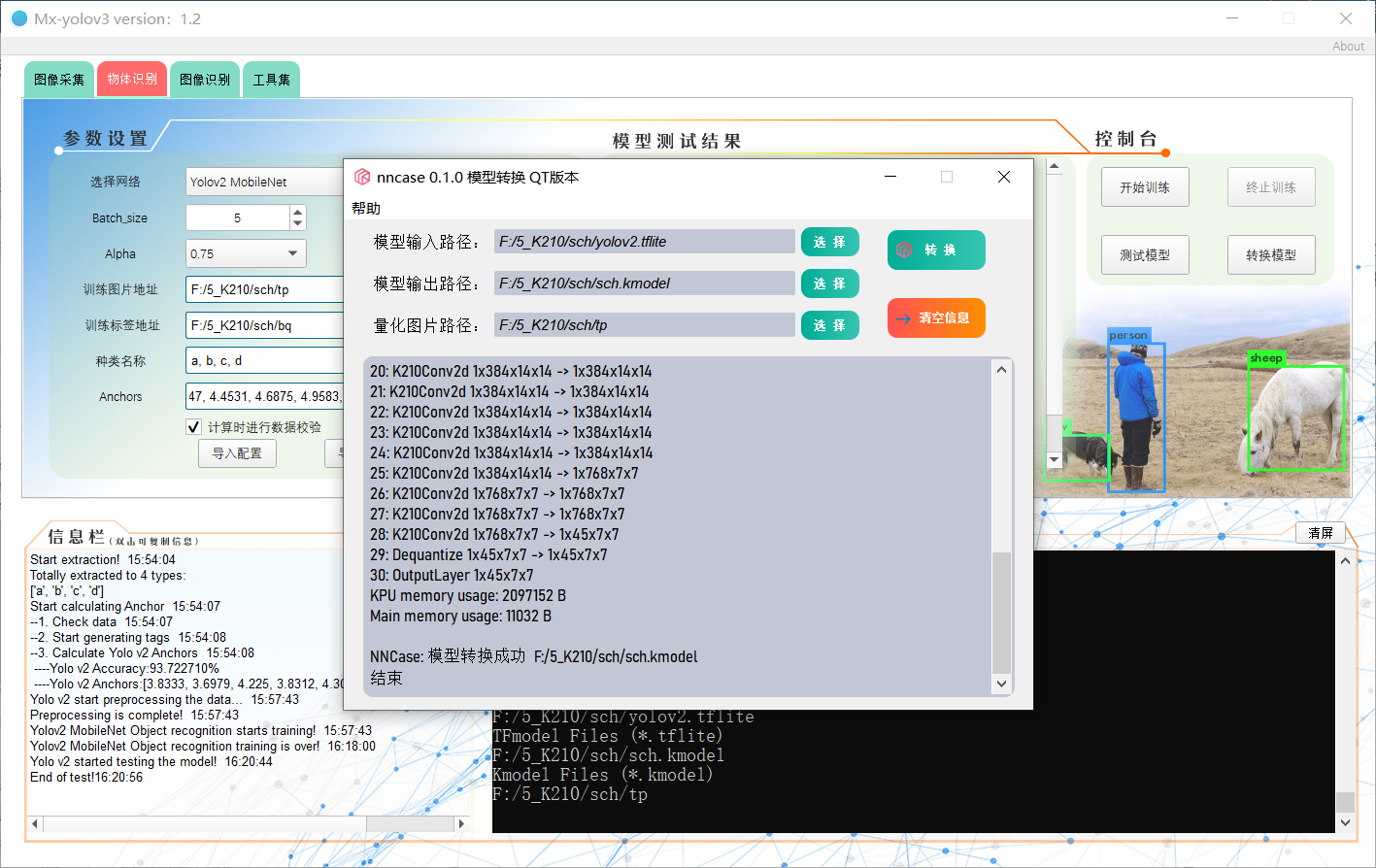
Task: Open the 帮助 menu in the nncase dialog
Action: [x=366, y=208]
